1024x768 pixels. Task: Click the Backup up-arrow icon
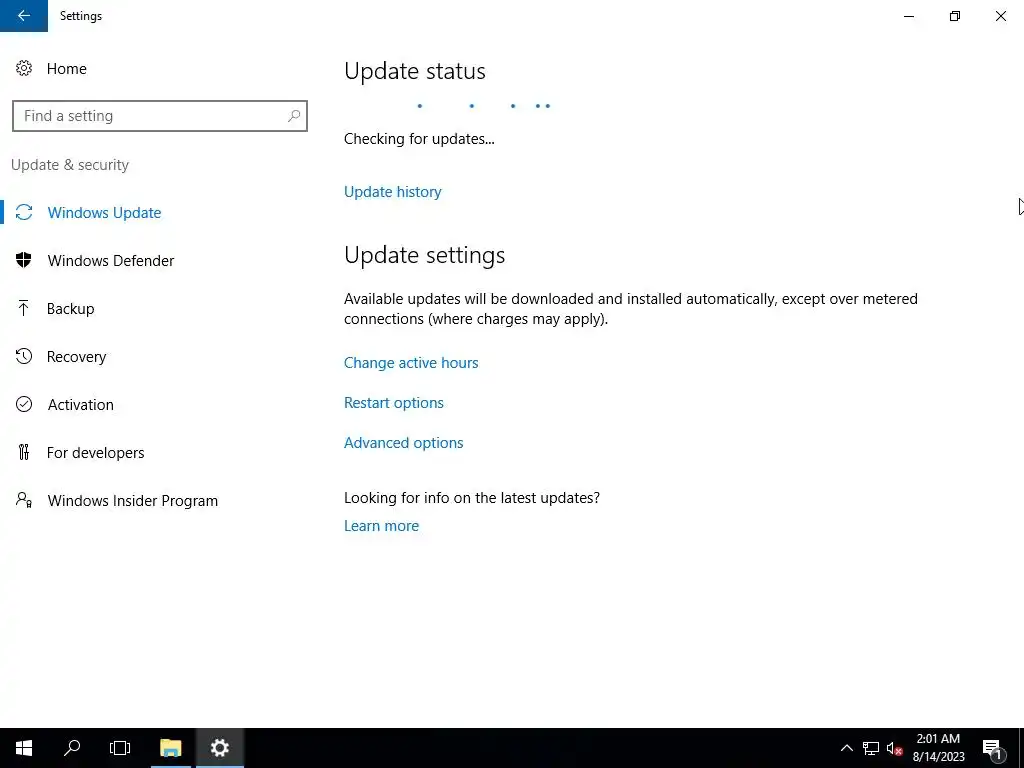coord(24,308)
